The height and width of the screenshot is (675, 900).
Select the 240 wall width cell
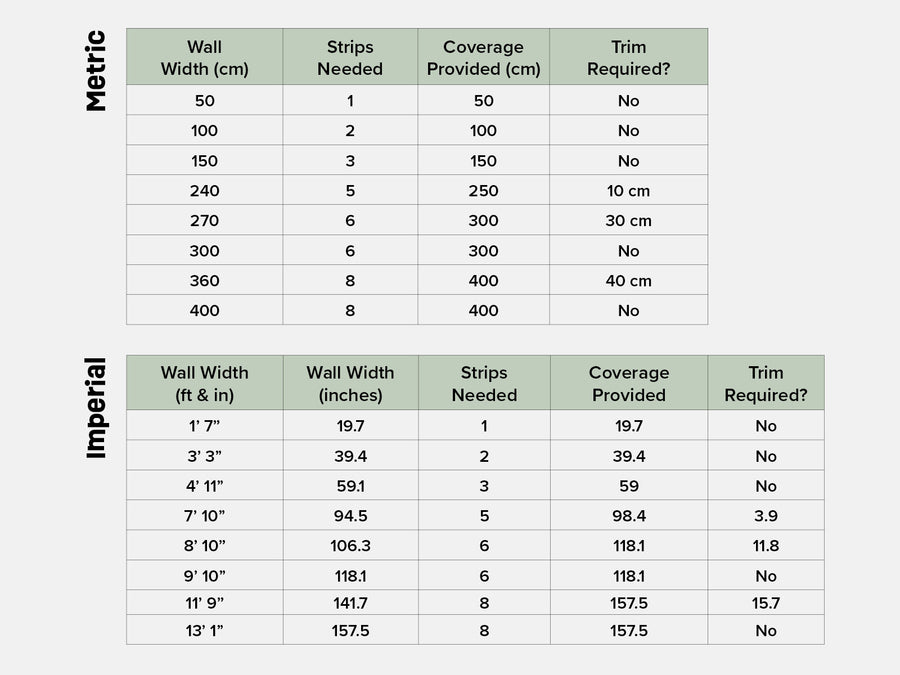204,190
